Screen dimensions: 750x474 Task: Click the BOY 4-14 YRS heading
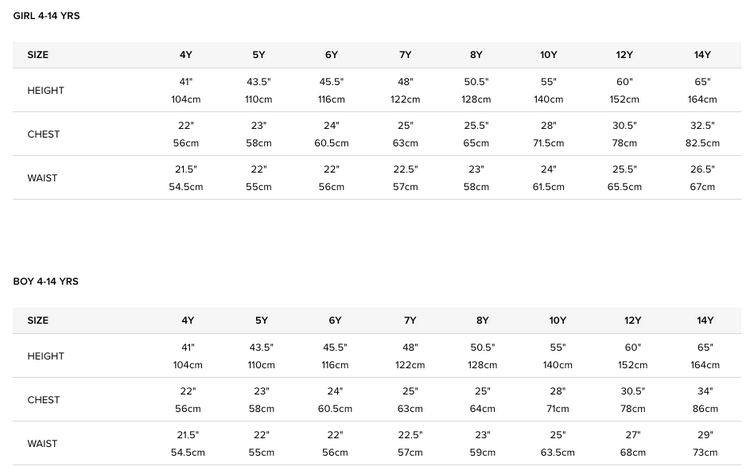[46, 281]
